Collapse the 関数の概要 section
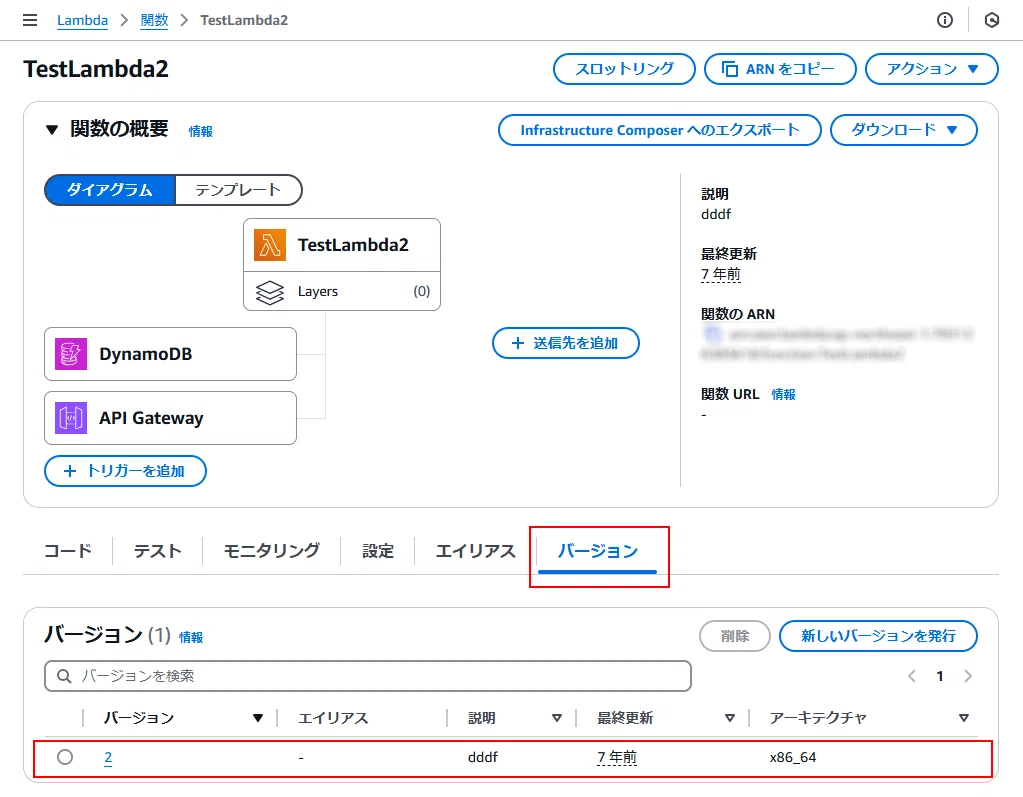The width and height of the screenshot is (1023, 797). (x=52, y=130)
